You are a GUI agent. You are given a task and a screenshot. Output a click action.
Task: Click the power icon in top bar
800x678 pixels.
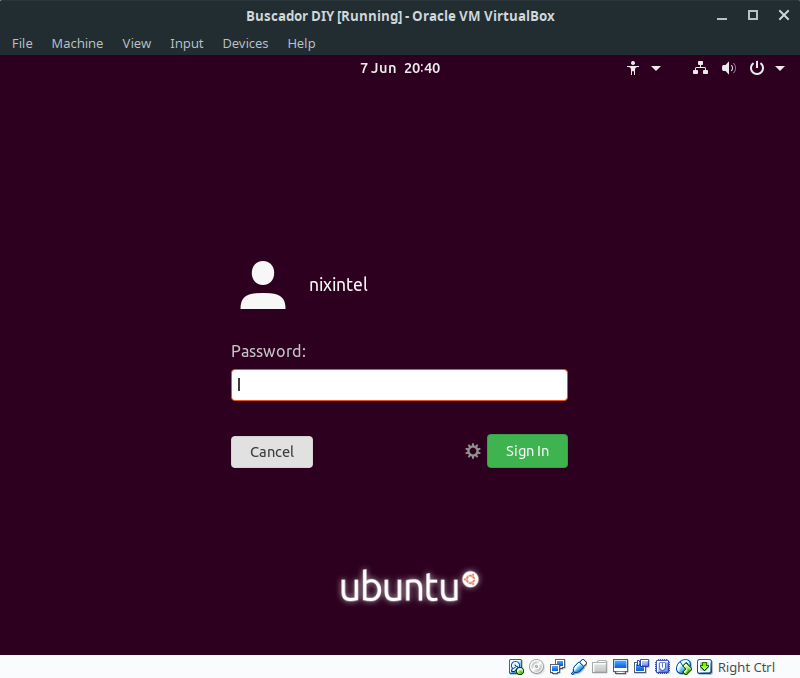click(x=757, y=68)
